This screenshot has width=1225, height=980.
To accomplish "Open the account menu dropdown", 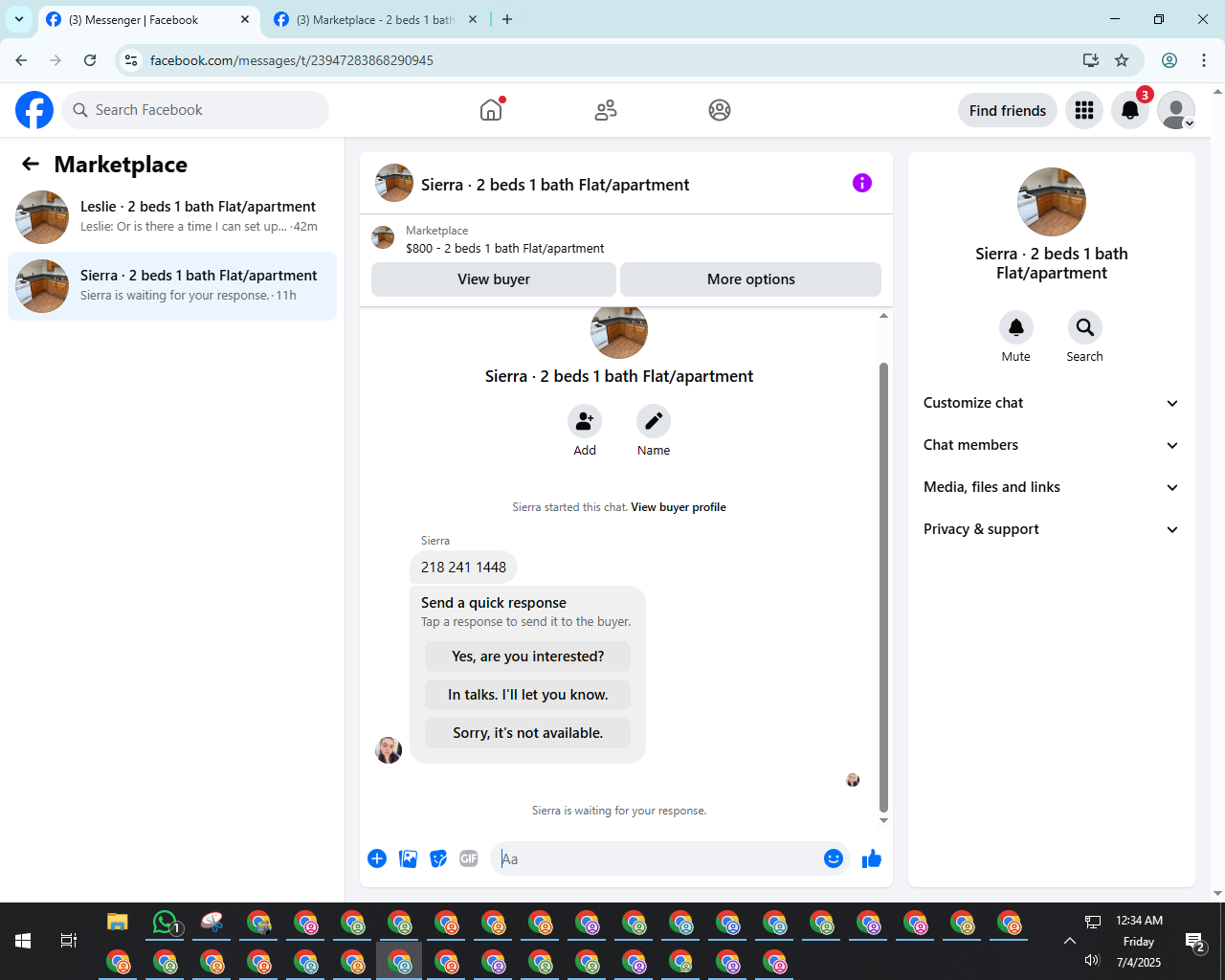I will (1176, 110).
